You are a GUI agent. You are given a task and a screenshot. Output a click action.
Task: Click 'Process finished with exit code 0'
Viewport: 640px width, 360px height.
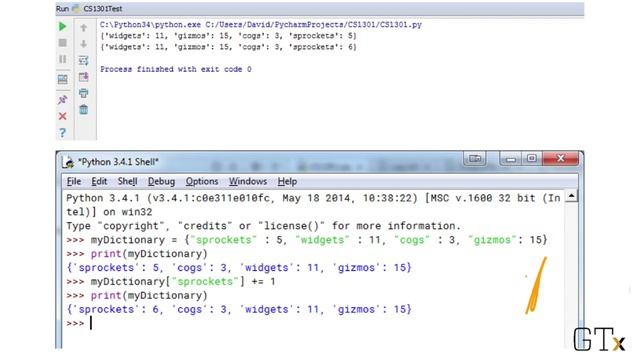pyautogui.click(x=176, y=69)
